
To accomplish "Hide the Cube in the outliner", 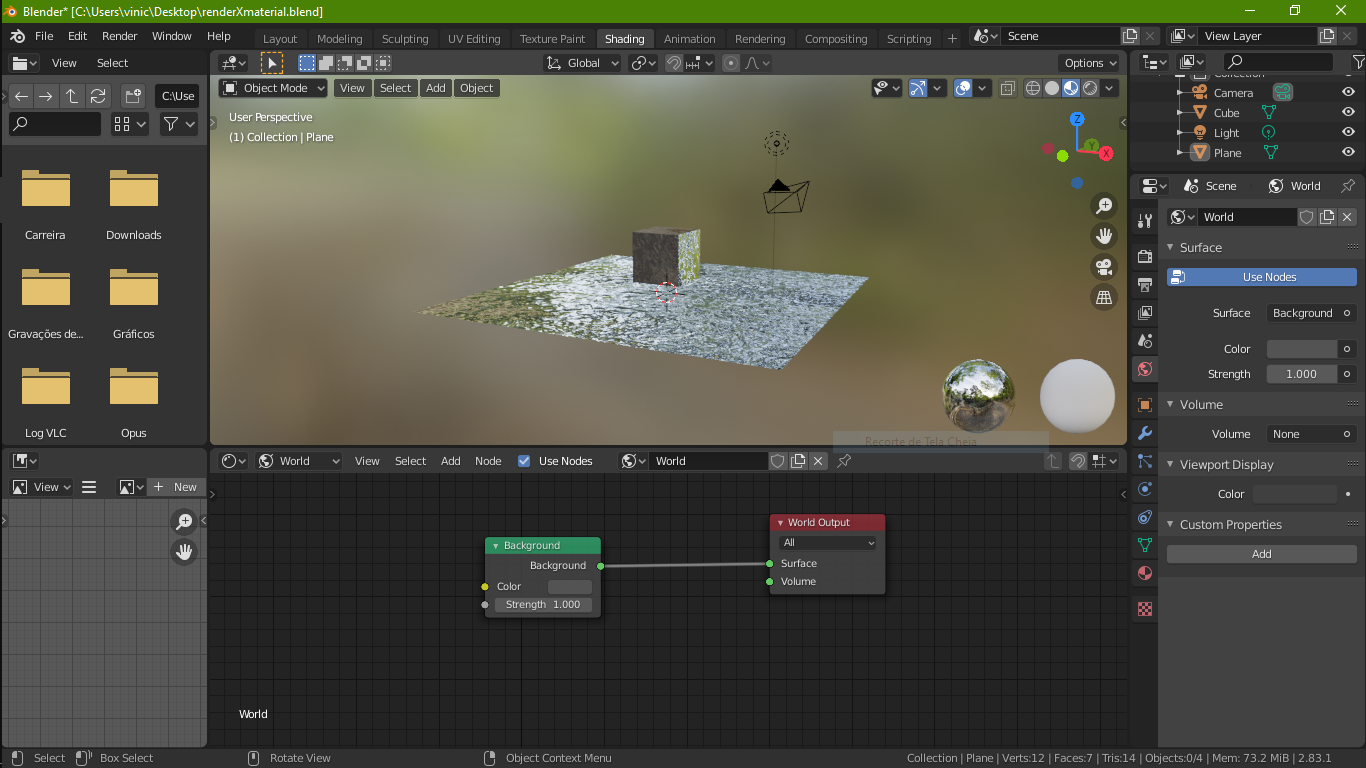I will click(1348, 113).
